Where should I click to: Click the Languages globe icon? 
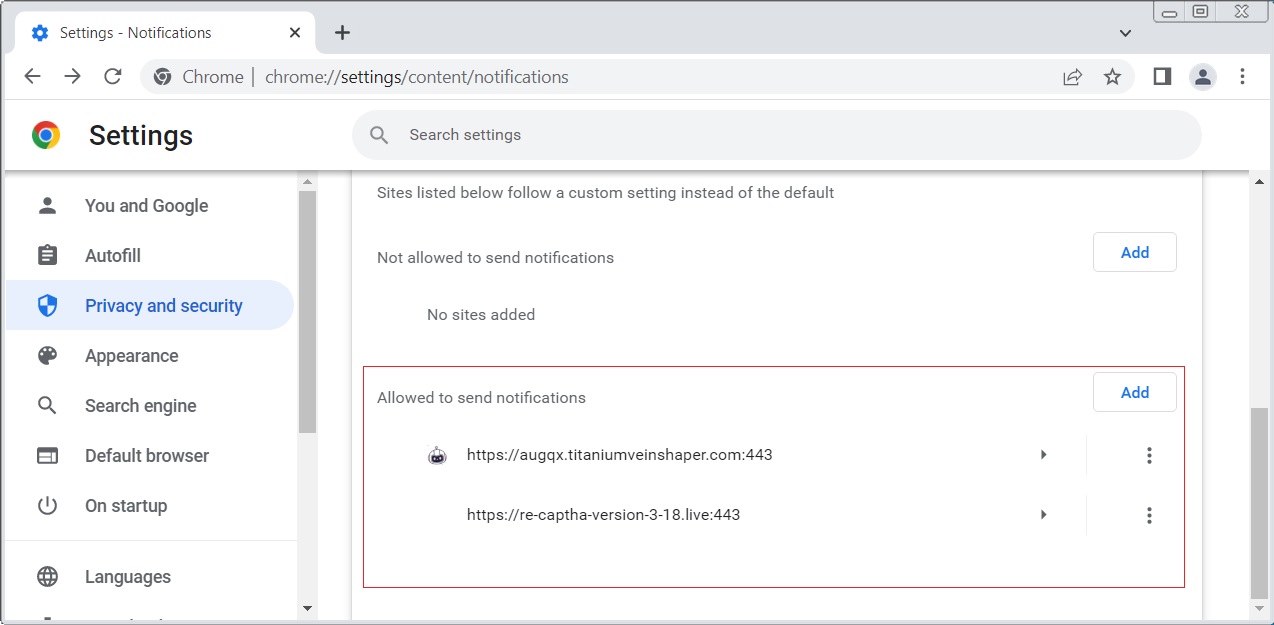point(47,576)
